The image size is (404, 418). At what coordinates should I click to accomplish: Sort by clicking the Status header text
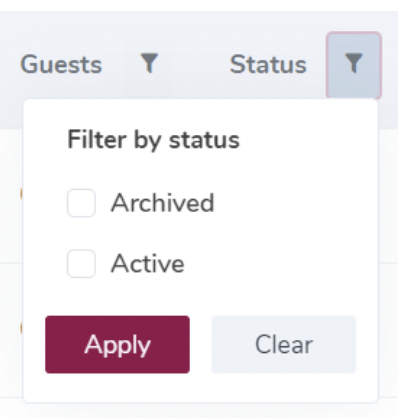point(268,64)
